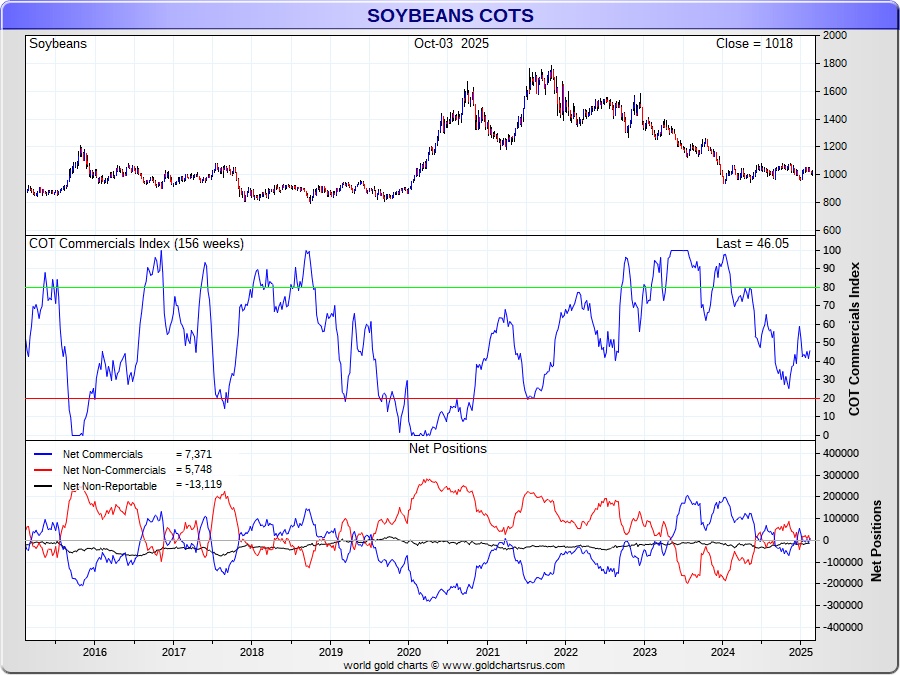
Task: Click the 2017 x-axis year label
Action: [x=173, y=653]
